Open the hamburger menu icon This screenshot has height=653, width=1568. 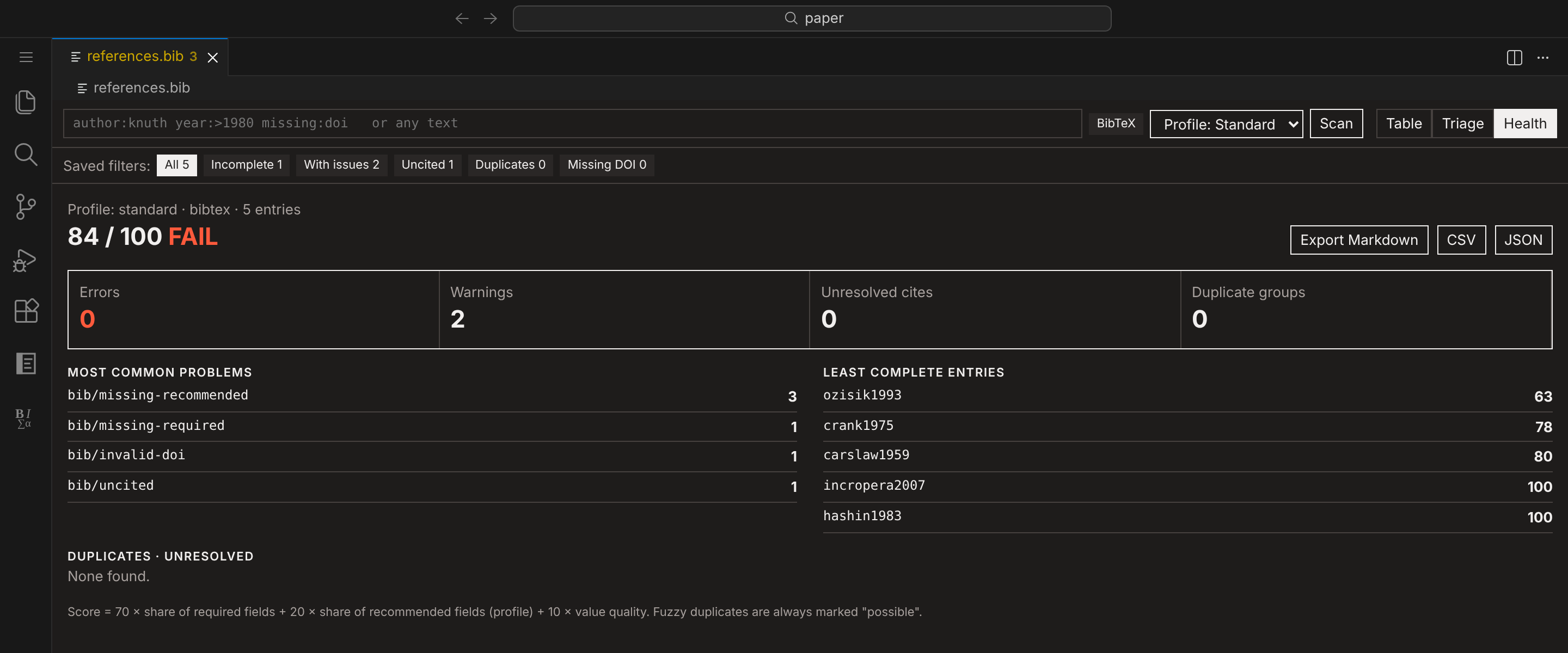26,57
